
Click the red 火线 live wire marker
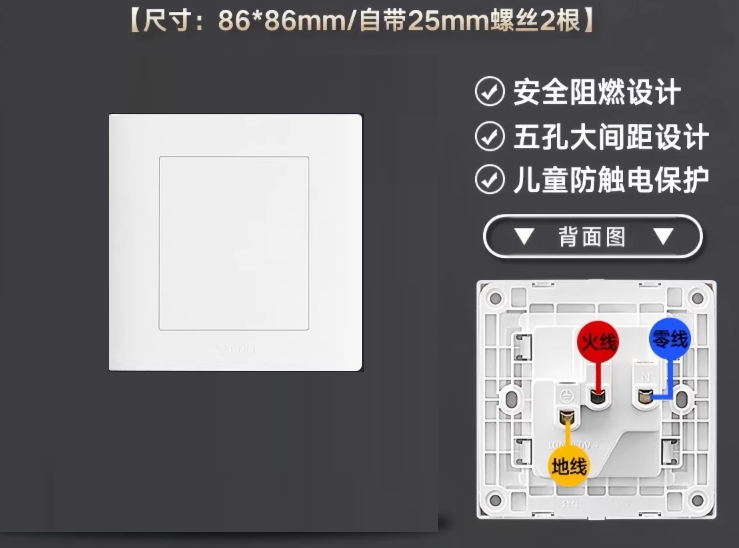point(598,342)
